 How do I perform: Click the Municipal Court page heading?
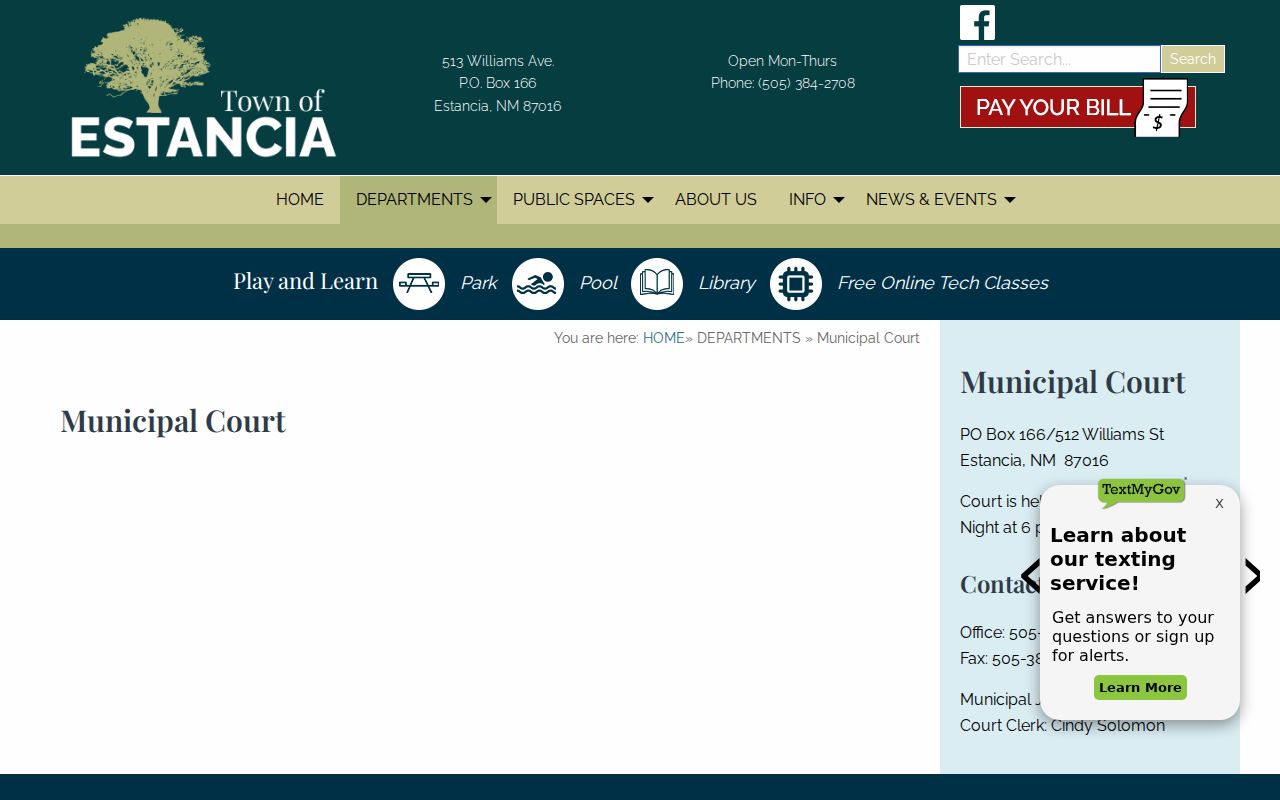point(173,421)
